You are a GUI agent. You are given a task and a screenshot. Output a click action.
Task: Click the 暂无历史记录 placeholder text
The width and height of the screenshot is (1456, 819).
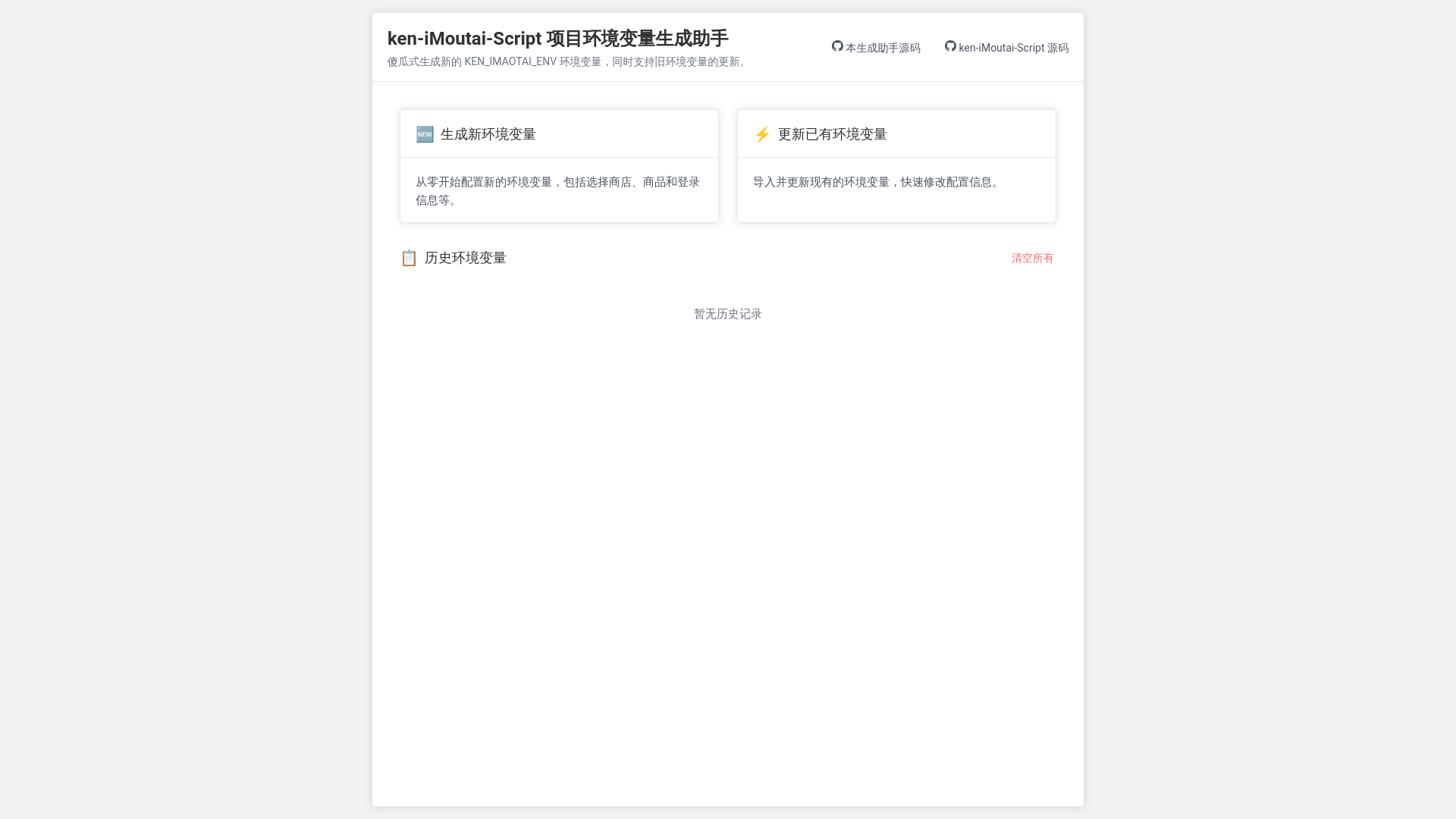coord(728,314)
